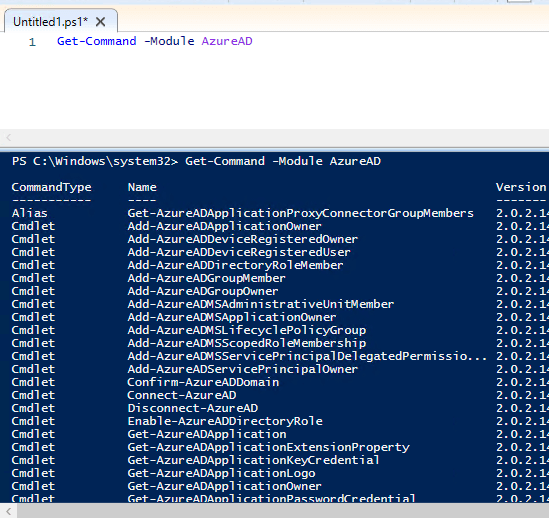This screenshot has height=518, width=549.
Task: Click the PS C:\Windows\system32> prompt line
Action: (x=196, y=161)
